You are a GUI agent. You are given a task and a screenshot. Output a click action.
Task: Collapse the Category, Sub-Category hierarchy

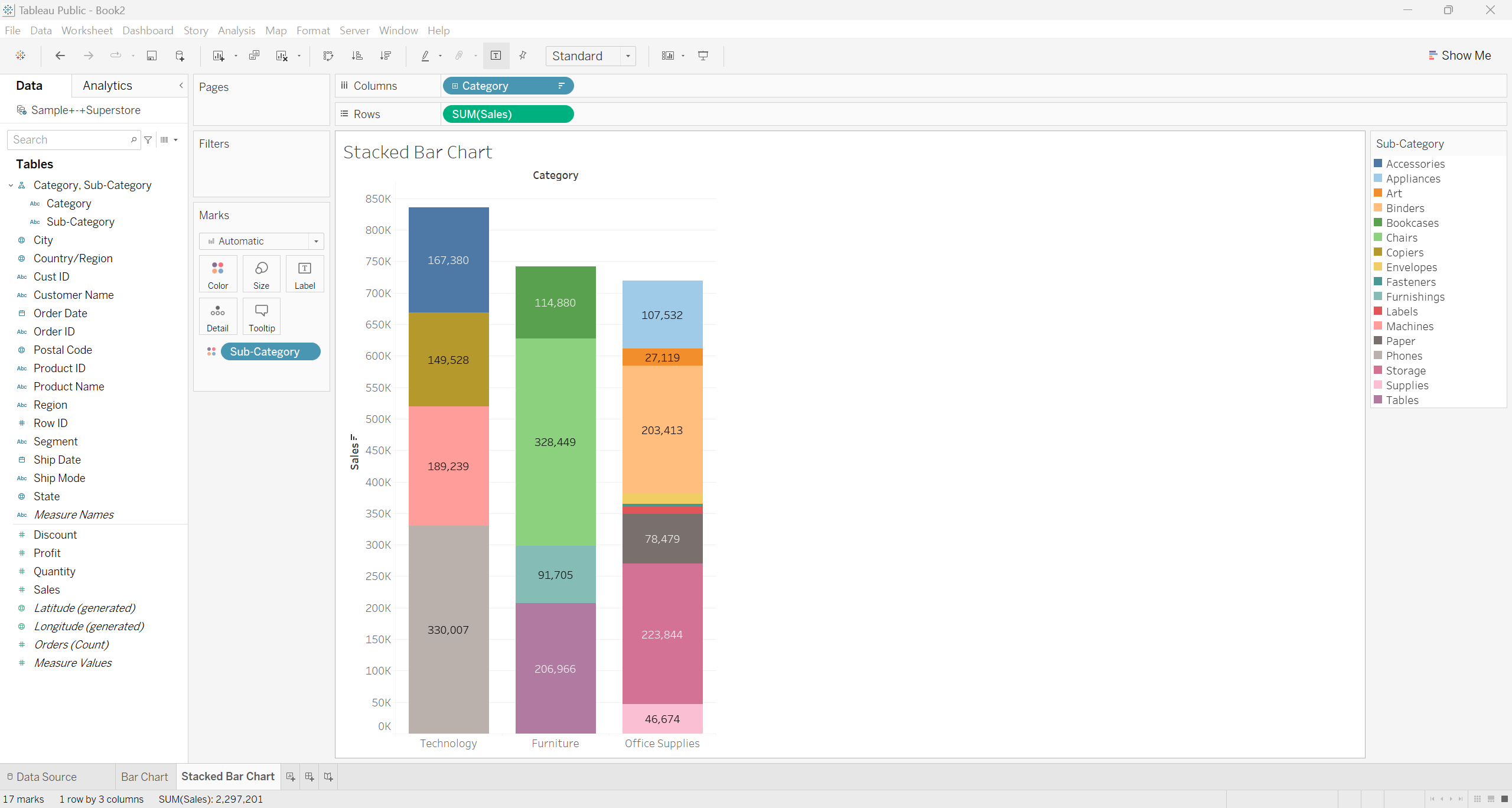[11, 185]
